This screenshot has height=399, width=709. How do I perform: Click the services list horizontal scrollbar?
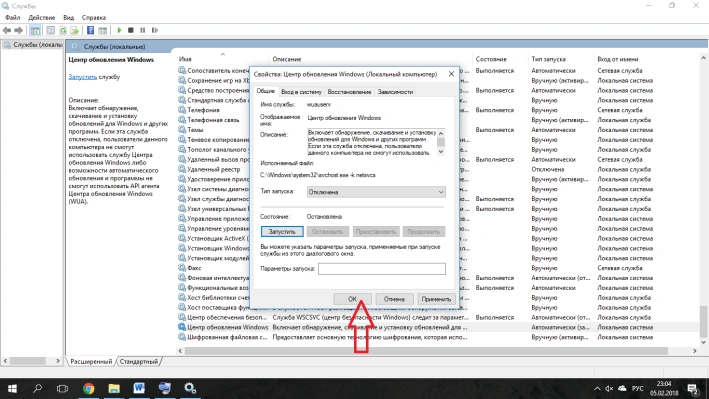(x=426, y=351)
